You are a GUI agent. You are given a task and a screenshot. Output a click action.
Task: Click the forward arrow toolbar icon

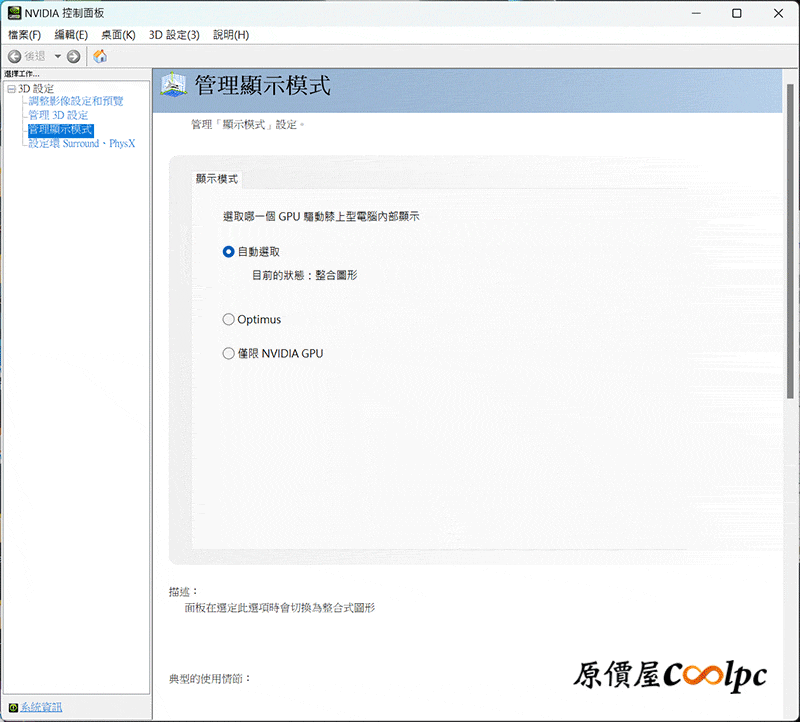tap(73, 56)
